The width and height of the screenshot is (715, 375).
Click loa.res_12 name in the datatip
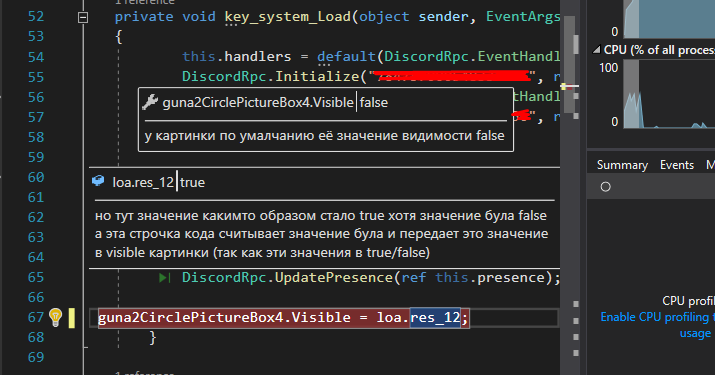point(143,182)
